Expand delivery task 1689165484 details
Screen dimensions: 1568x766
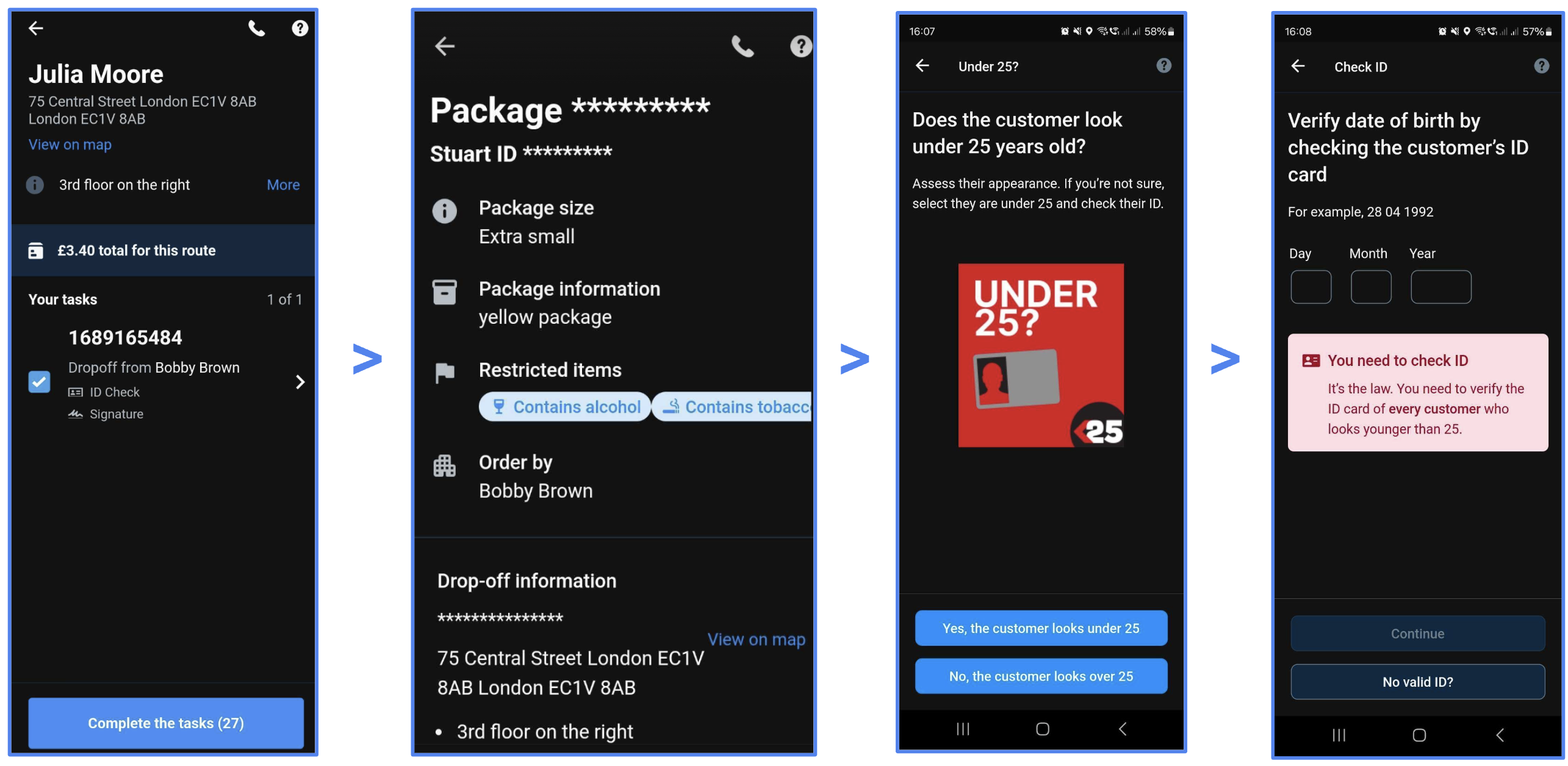tap(299, 381)
